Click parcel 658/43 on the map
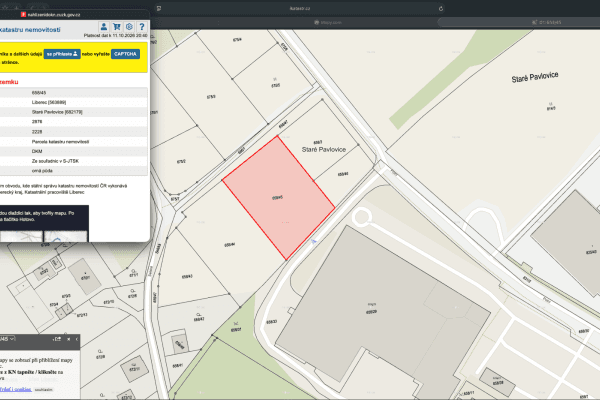Viewport: 600px width, 400px height. click(187, 276)
